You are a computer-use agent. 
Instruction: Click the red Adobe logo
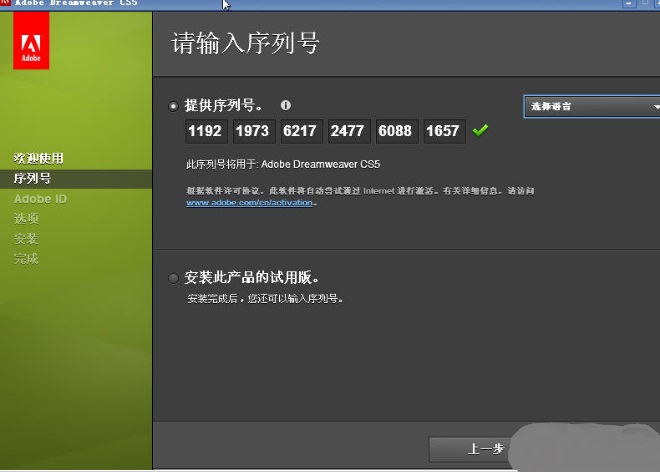(30, 46)
